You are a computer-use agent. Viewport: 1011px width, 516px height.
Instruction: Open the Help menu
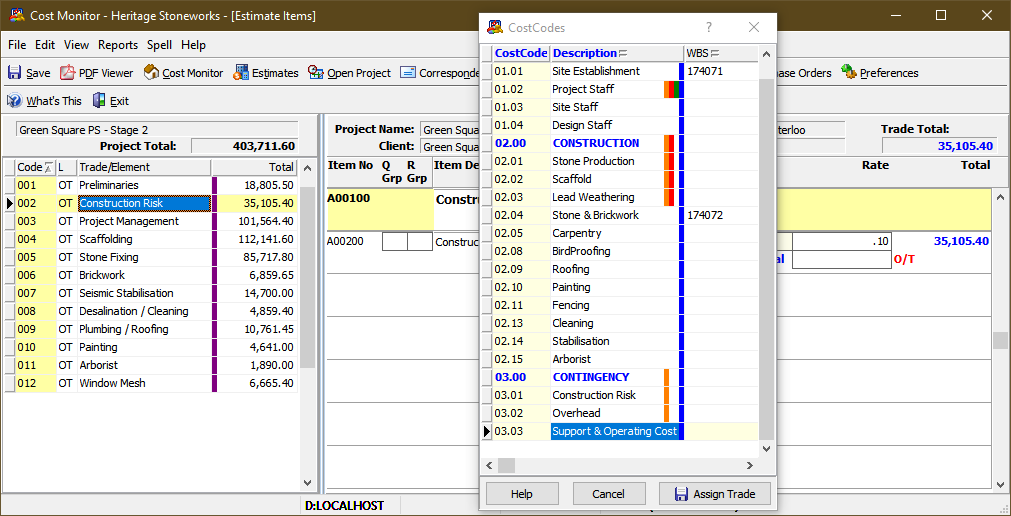[193, 45]
